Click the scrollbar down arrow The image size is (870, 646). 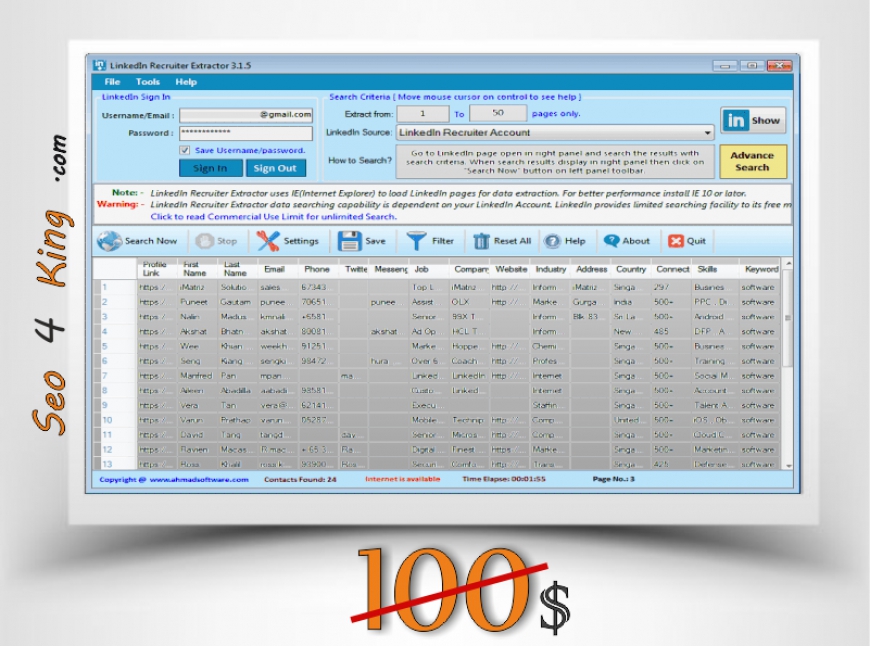pyautogui.click(x=788, y=466)
